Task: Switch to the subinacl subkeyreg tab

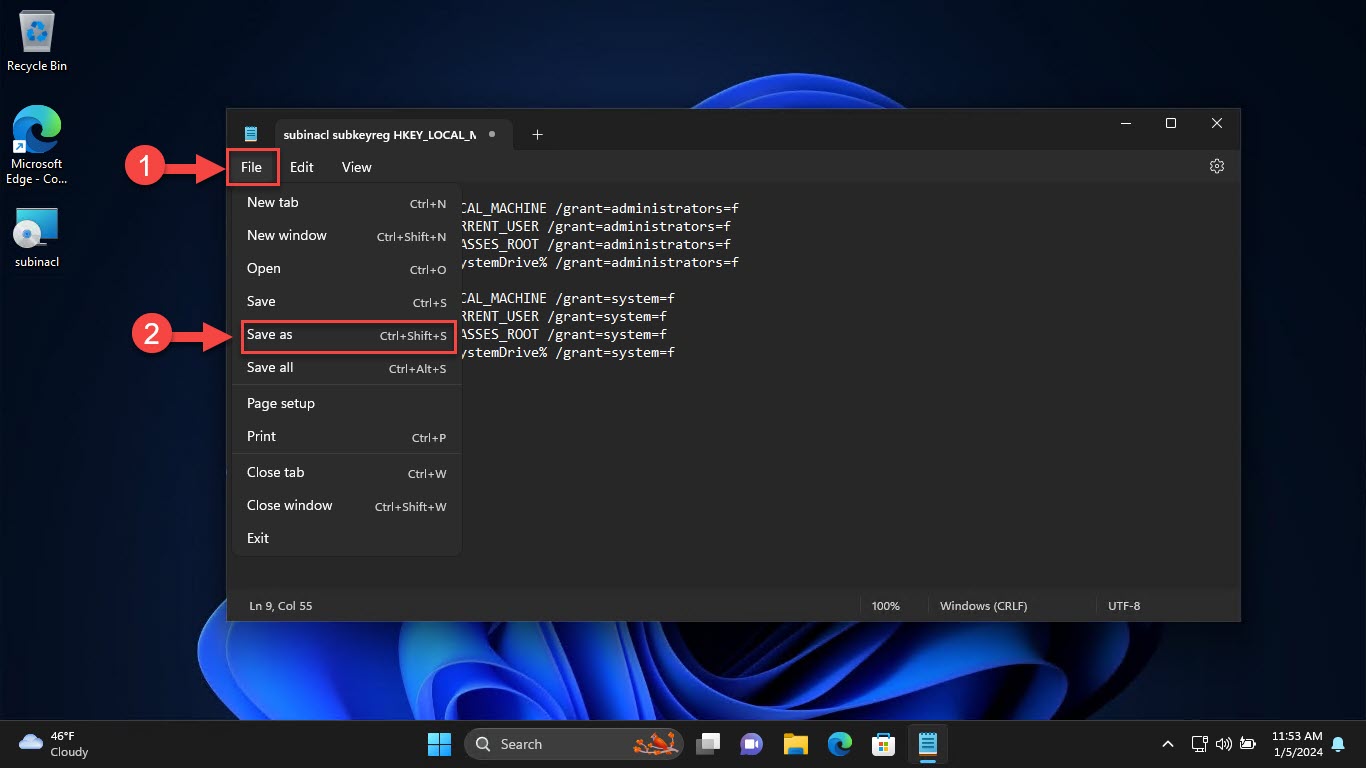Action: point(380,134)
